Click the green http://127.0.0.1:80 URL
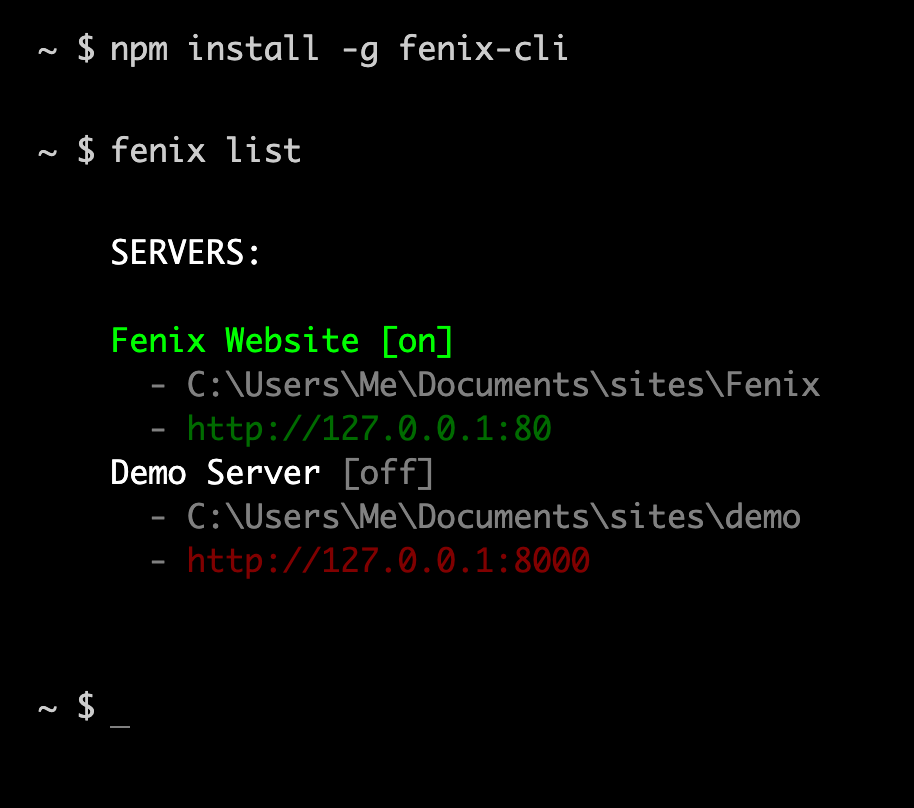 click(x=369, y=429)
